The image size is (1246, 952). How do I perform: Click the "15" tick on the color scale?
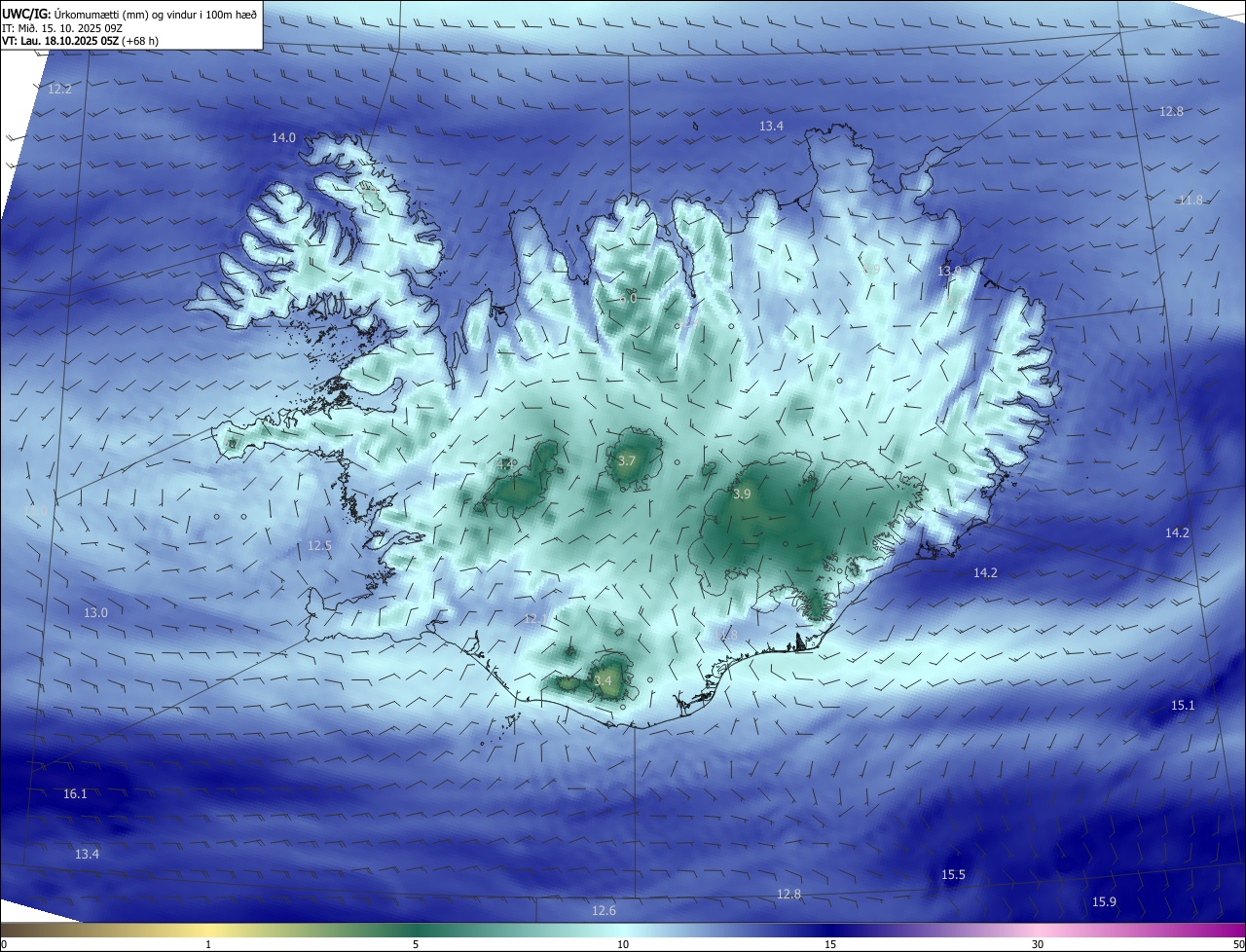pyautogui.click(x=830, y=944)
